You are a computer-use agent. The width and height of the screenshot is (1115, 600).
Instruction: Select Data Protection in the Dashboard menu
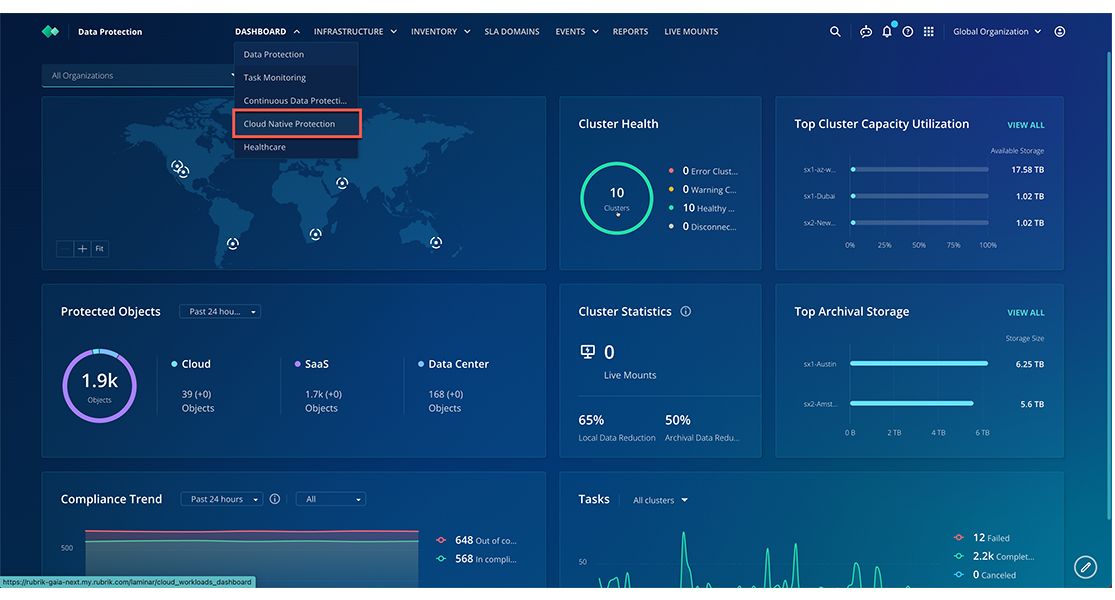pos(295,54)
